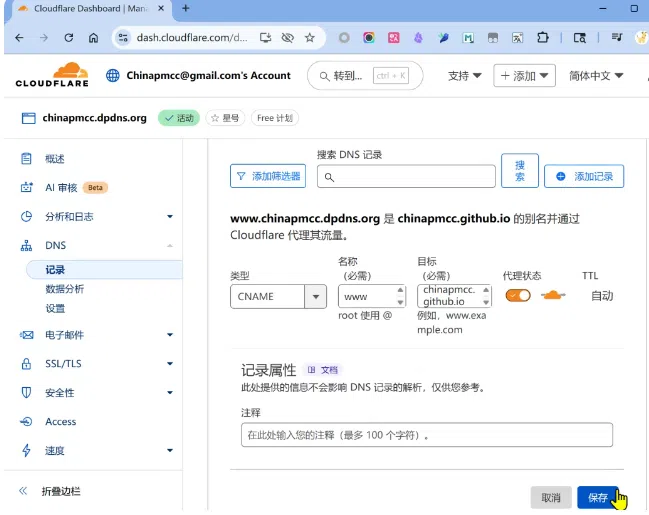Viewport: 649px width, 515px height.
Task: Click the blue feather extension icon
Action: coord(443,38)
